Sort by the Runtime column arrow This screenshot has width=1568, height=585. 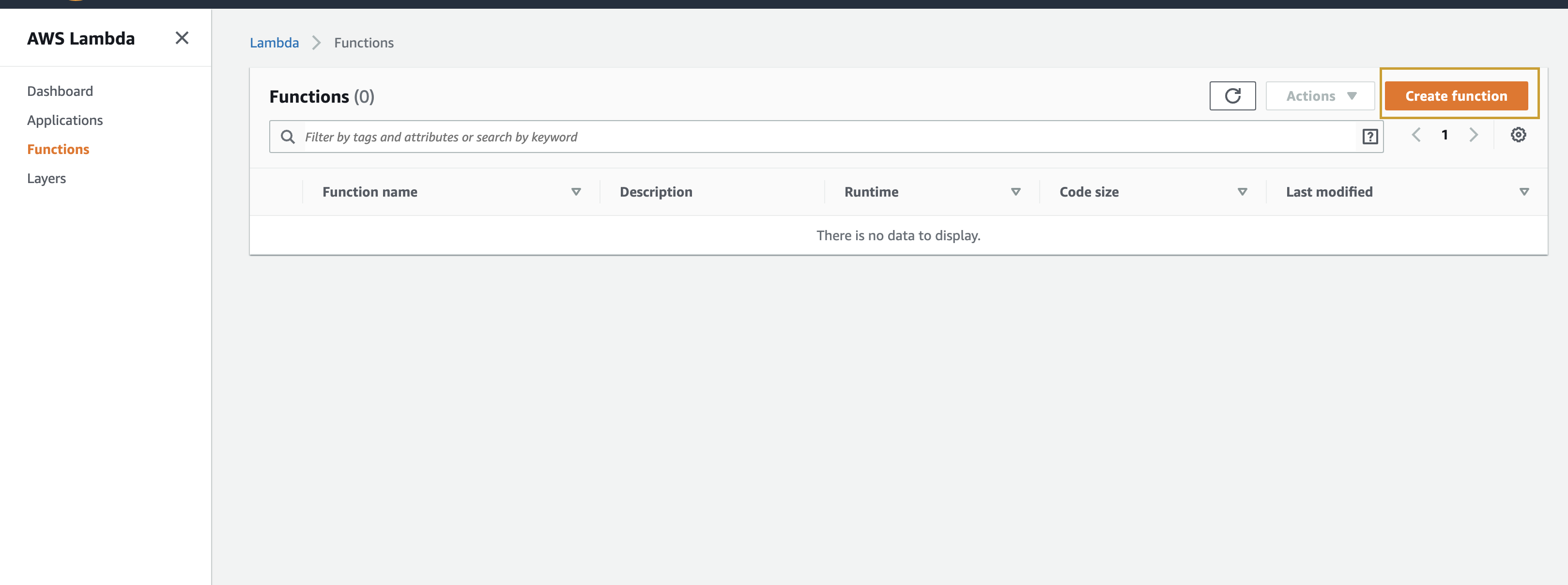click(1015, 191)
